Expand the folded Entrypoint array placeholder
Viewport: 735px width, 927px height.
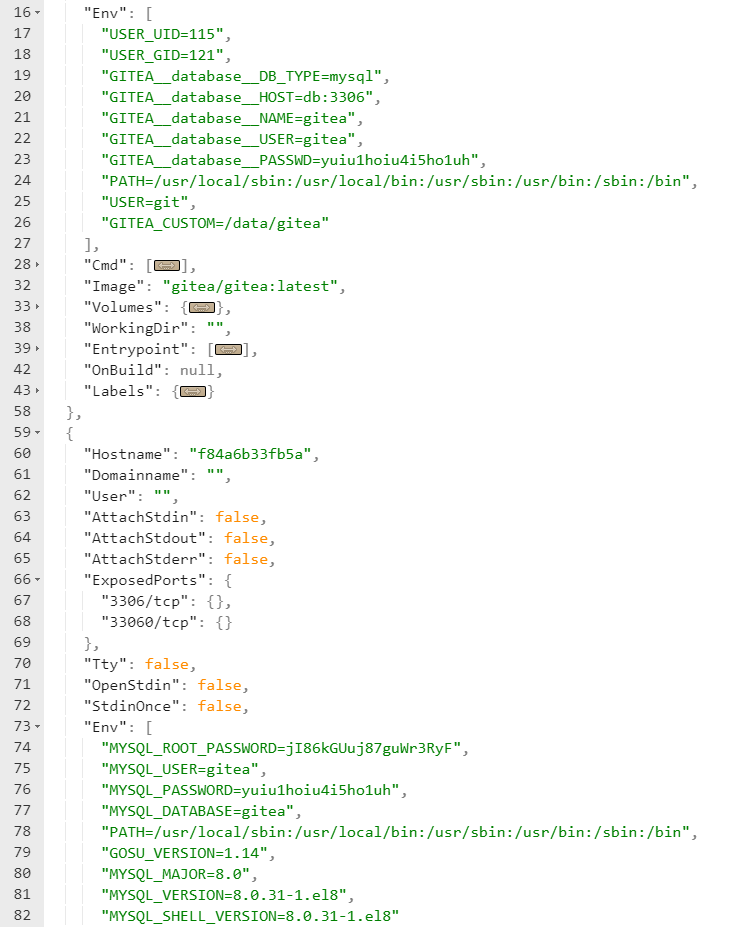[x=228, y=349]
